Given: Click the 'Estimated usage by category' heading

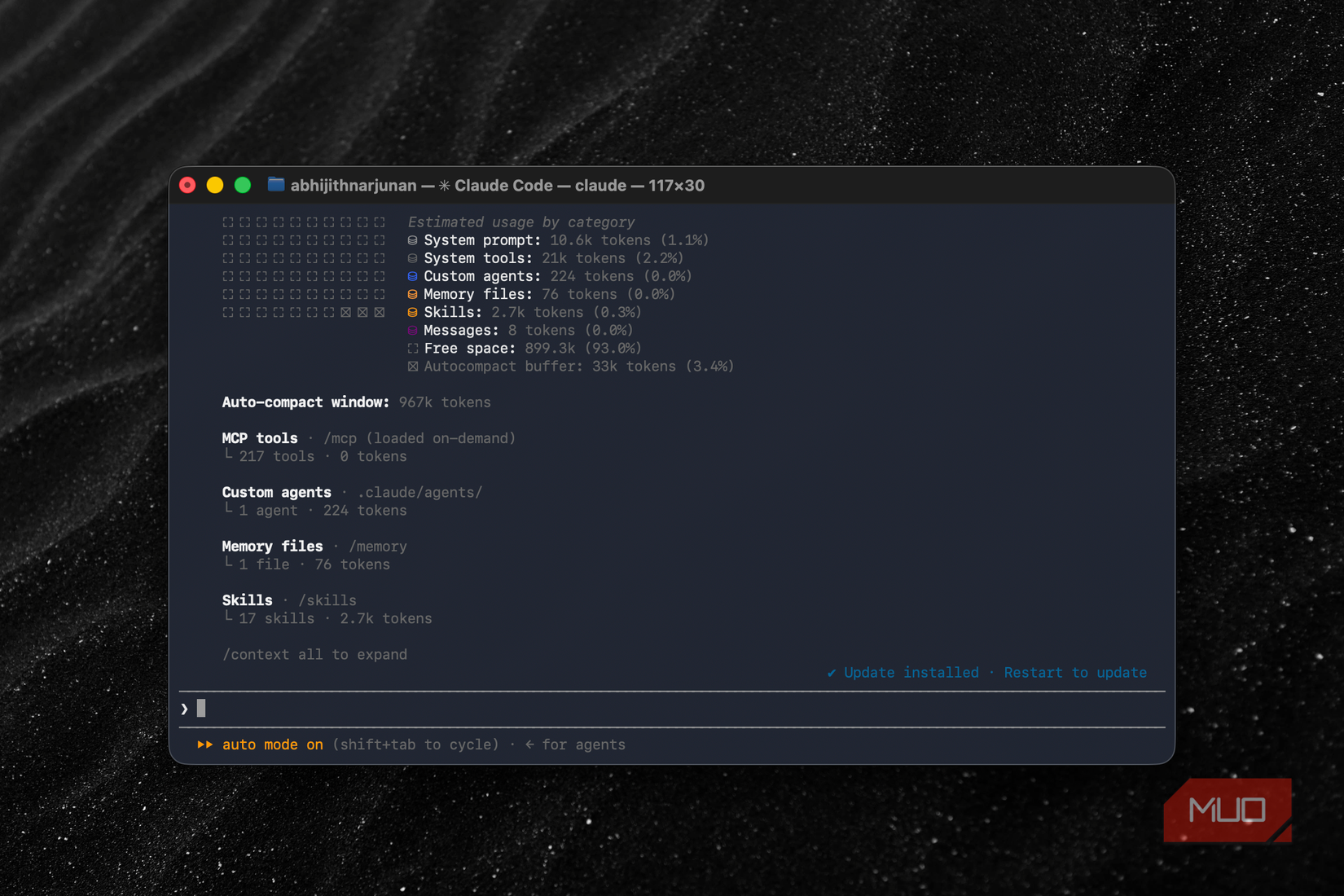Looking at the screenshot, I should click(521, 222).
